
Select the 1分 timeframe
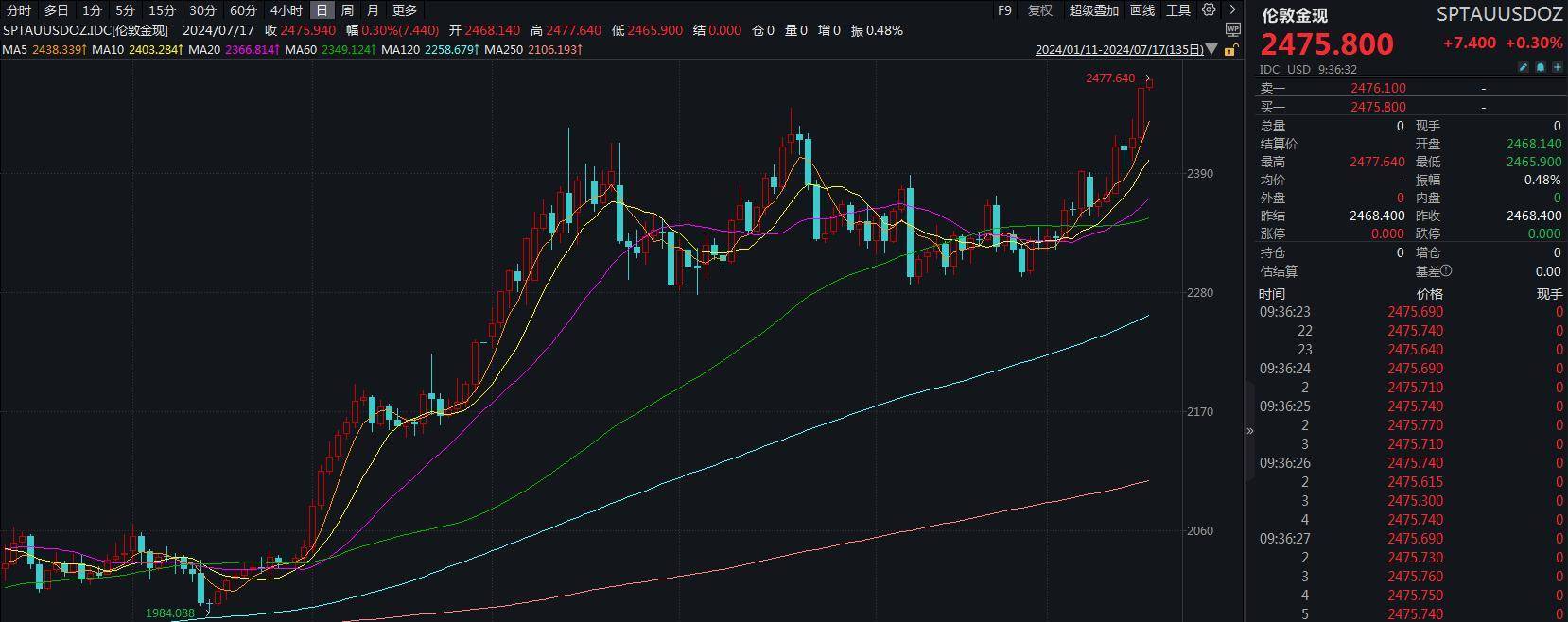pos(92,10)
